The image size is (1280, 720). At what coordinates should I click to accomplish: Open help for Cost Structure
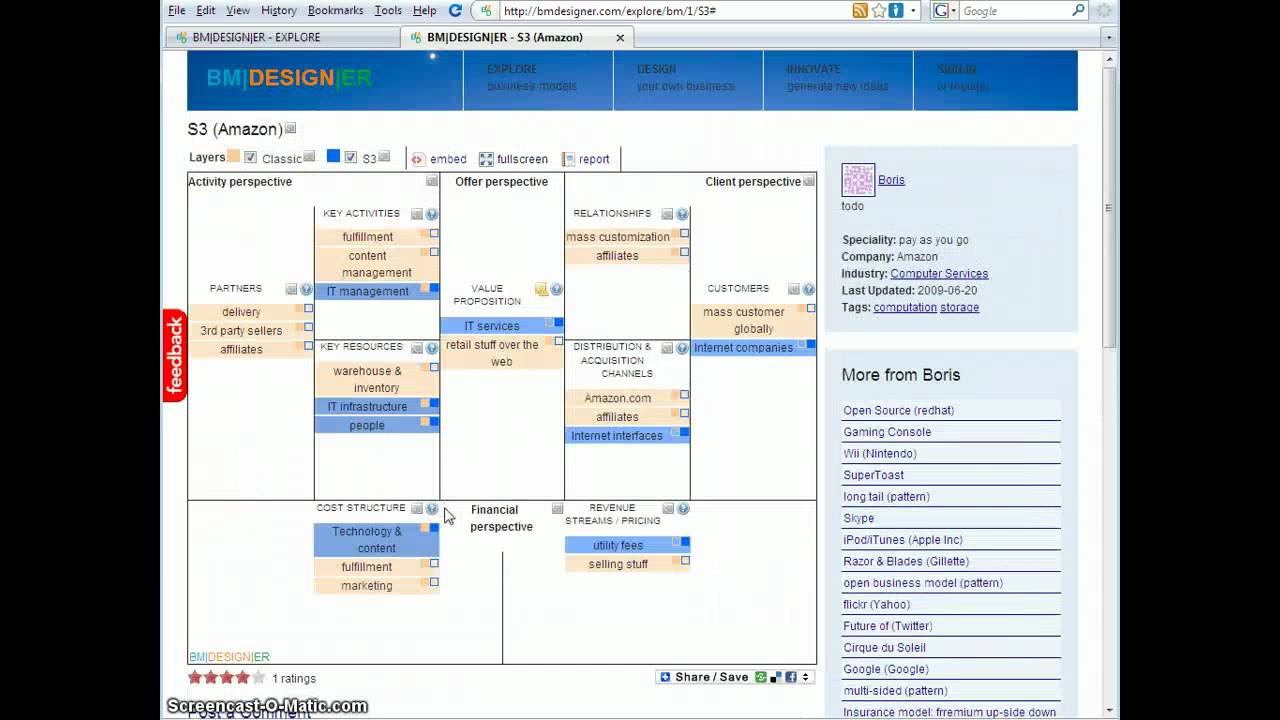pyautogui.click(x=432, y=509)
